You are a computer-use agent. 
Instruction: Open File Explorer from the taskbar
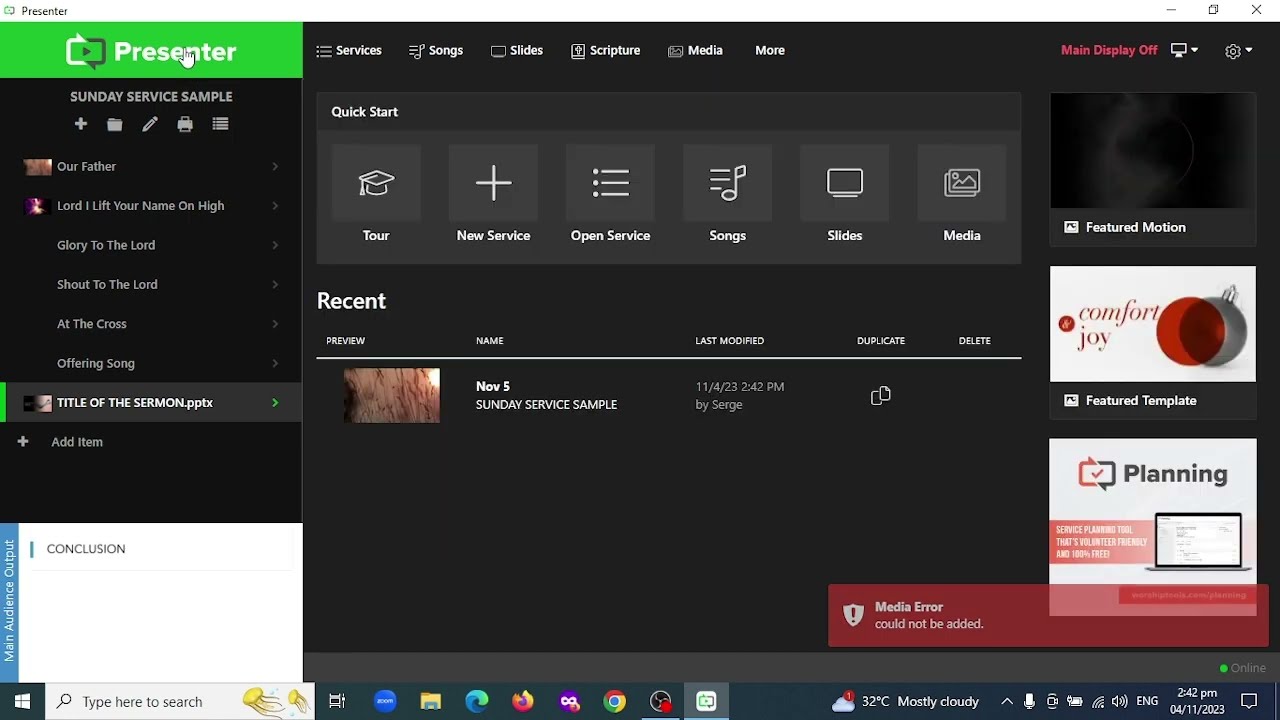pyautogui.click(x=431, y=701)
